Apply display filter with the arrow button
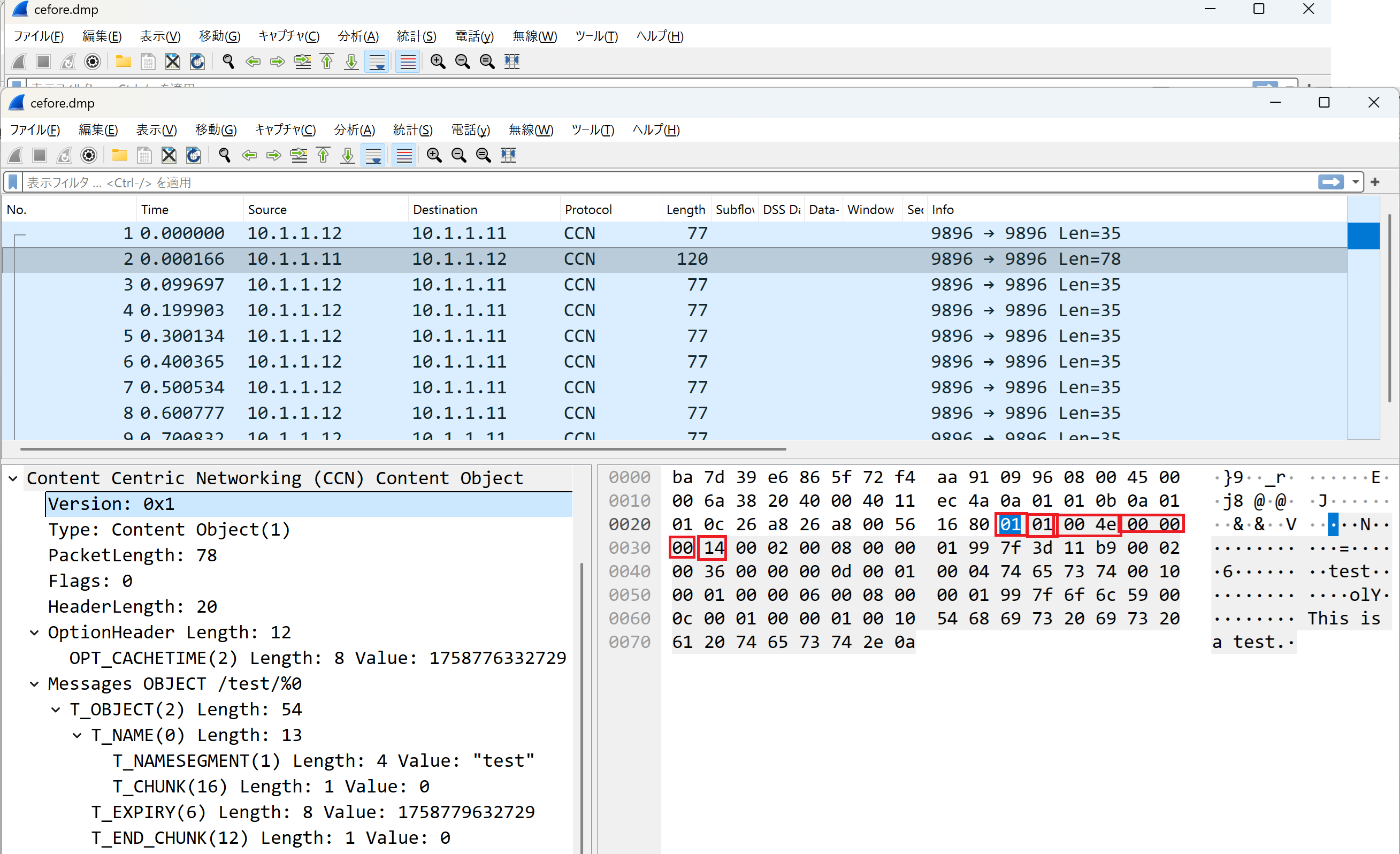This screenshot has width=1400, height=854. pyautogui.click(x=1330, y=182)
